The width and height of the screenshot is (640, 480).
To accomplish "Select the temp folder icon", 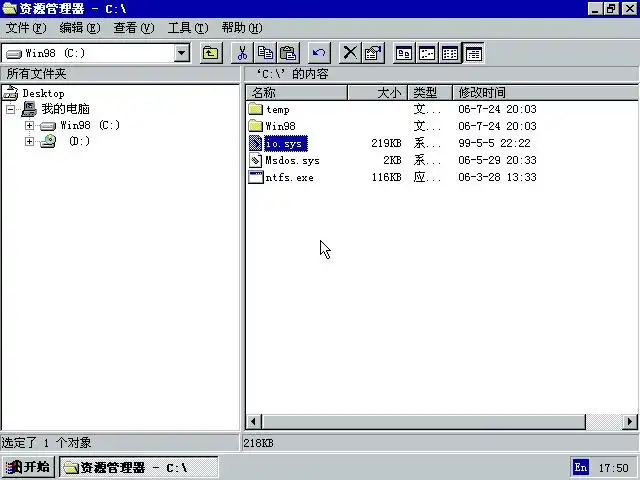I will [x=256, y=109].
